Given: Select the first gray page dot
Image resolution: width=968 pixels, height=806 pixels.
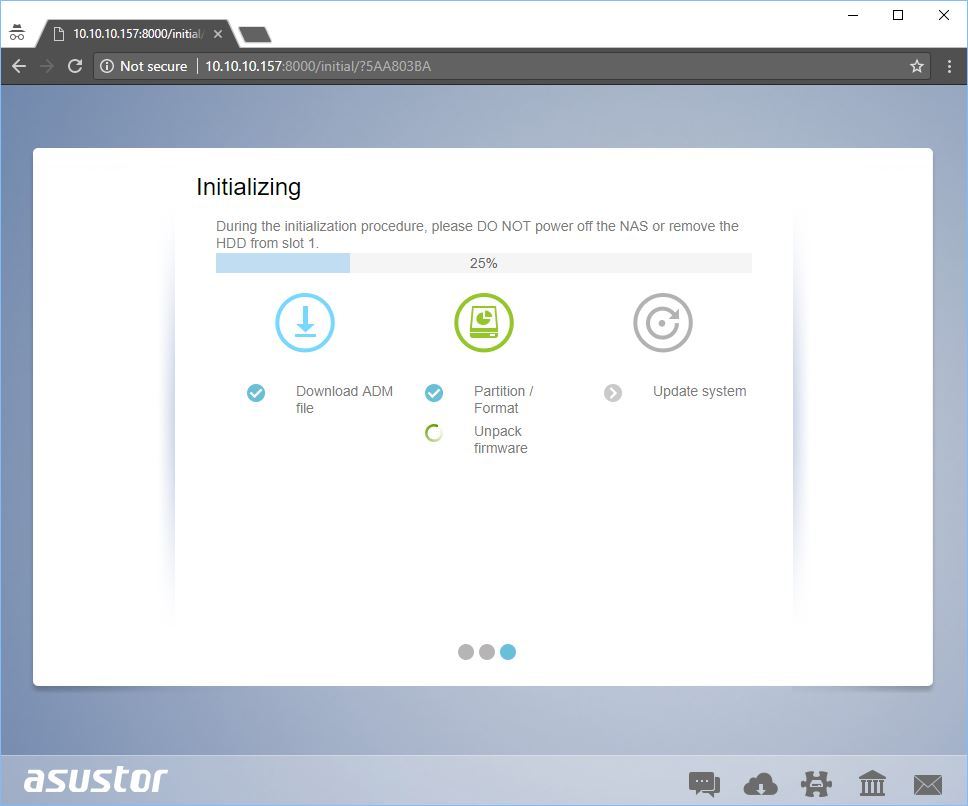Looking at the screenshot, I should click(466, 652).
